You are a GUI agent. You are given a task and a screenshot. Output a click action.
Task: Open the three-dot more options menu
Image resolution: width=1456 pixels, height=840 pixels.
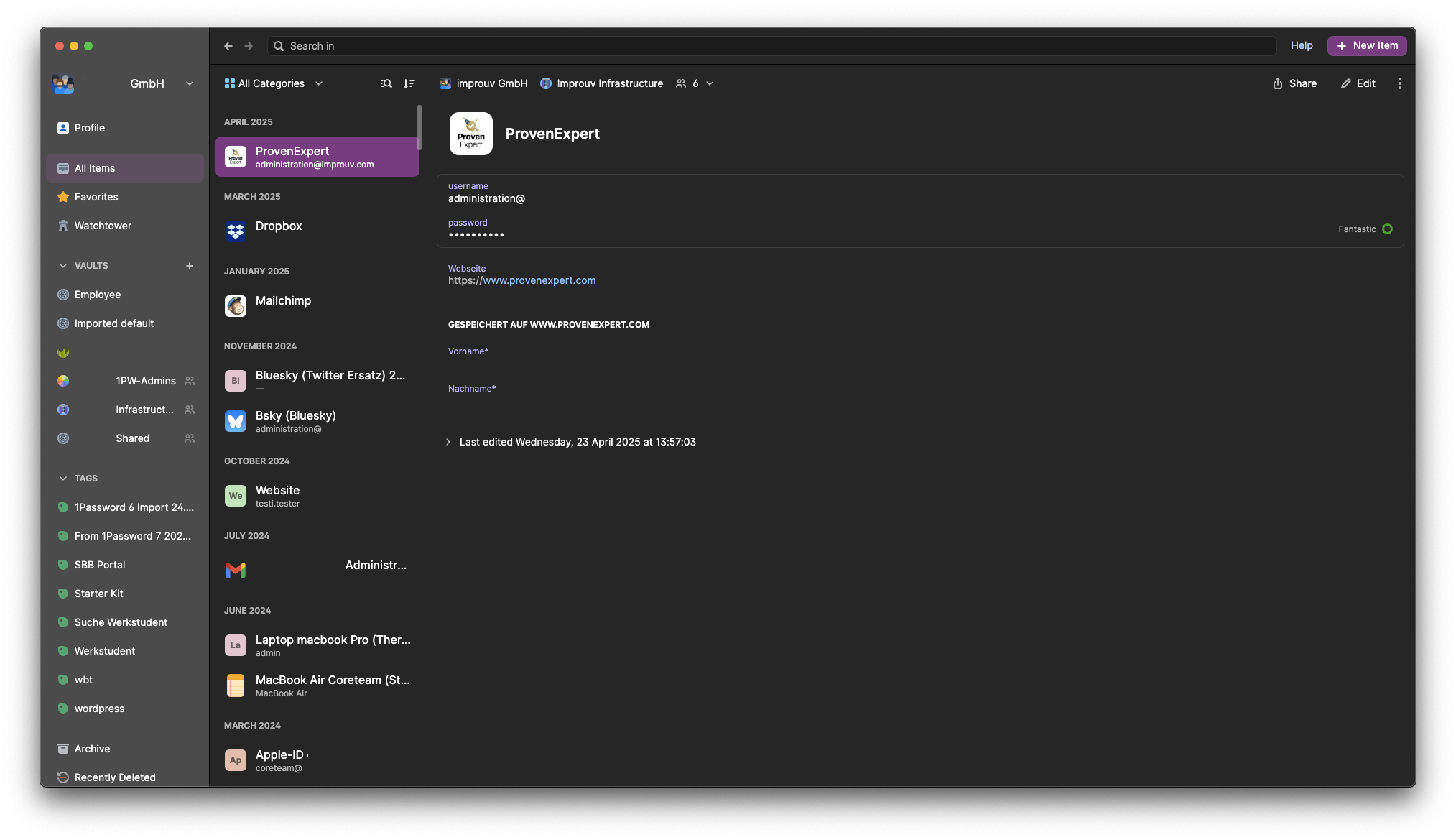[x=1400, y=84]
